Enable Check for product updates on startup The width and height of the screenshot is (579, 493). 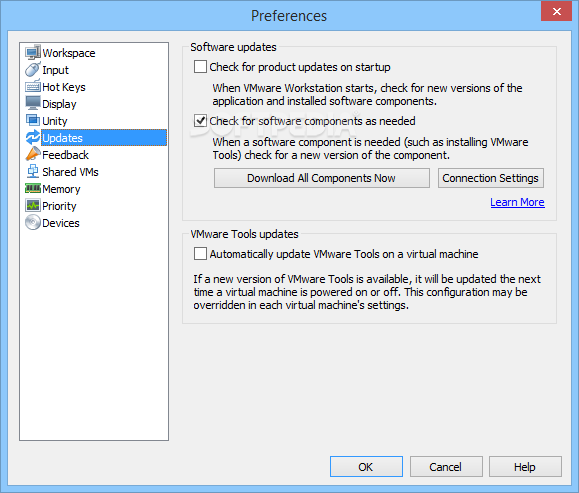tap(200, 67)
